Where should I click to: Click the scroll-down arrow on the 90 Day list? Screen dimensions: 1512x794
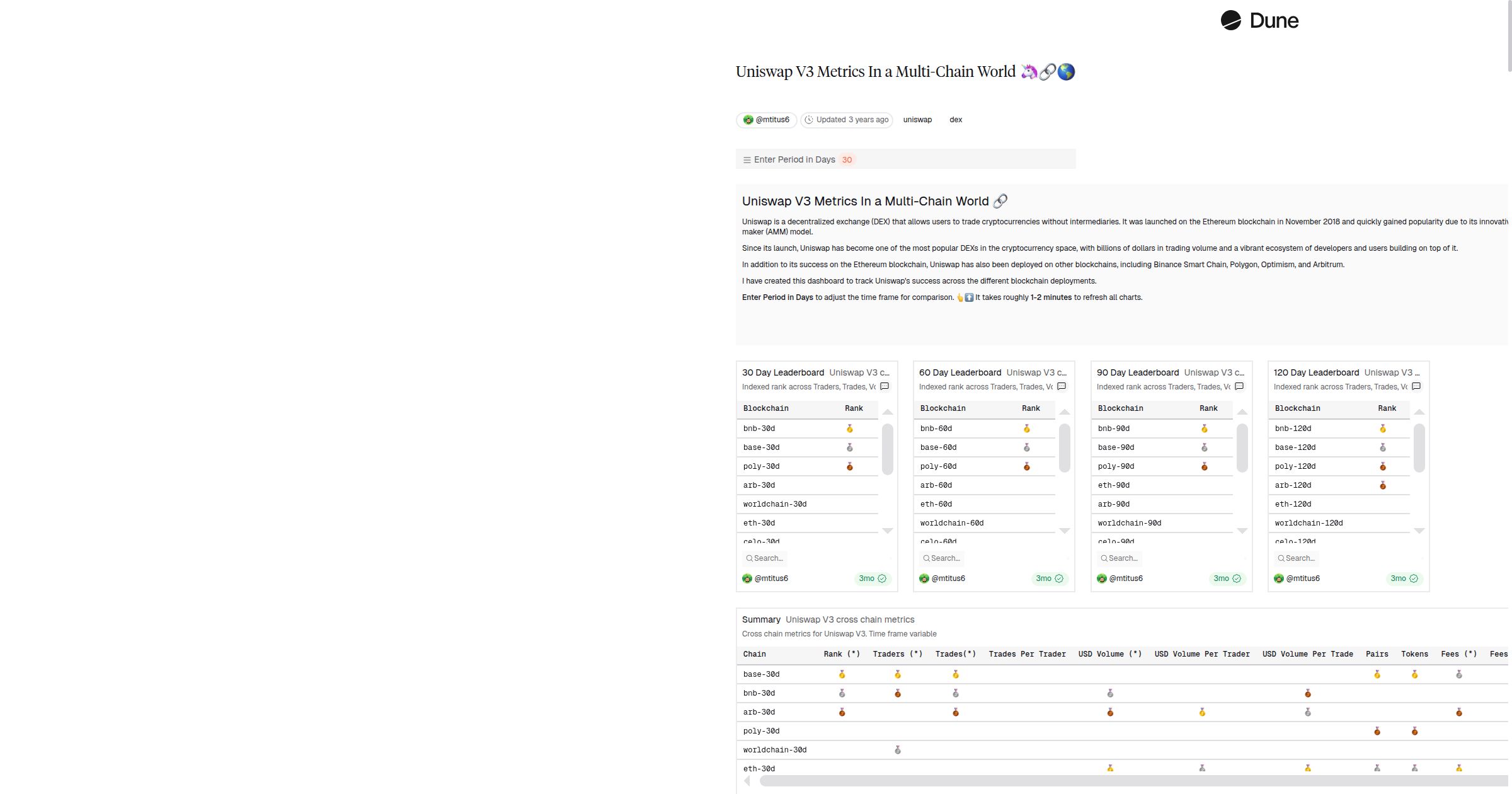pyautogui.click(x=1242, y=531)
